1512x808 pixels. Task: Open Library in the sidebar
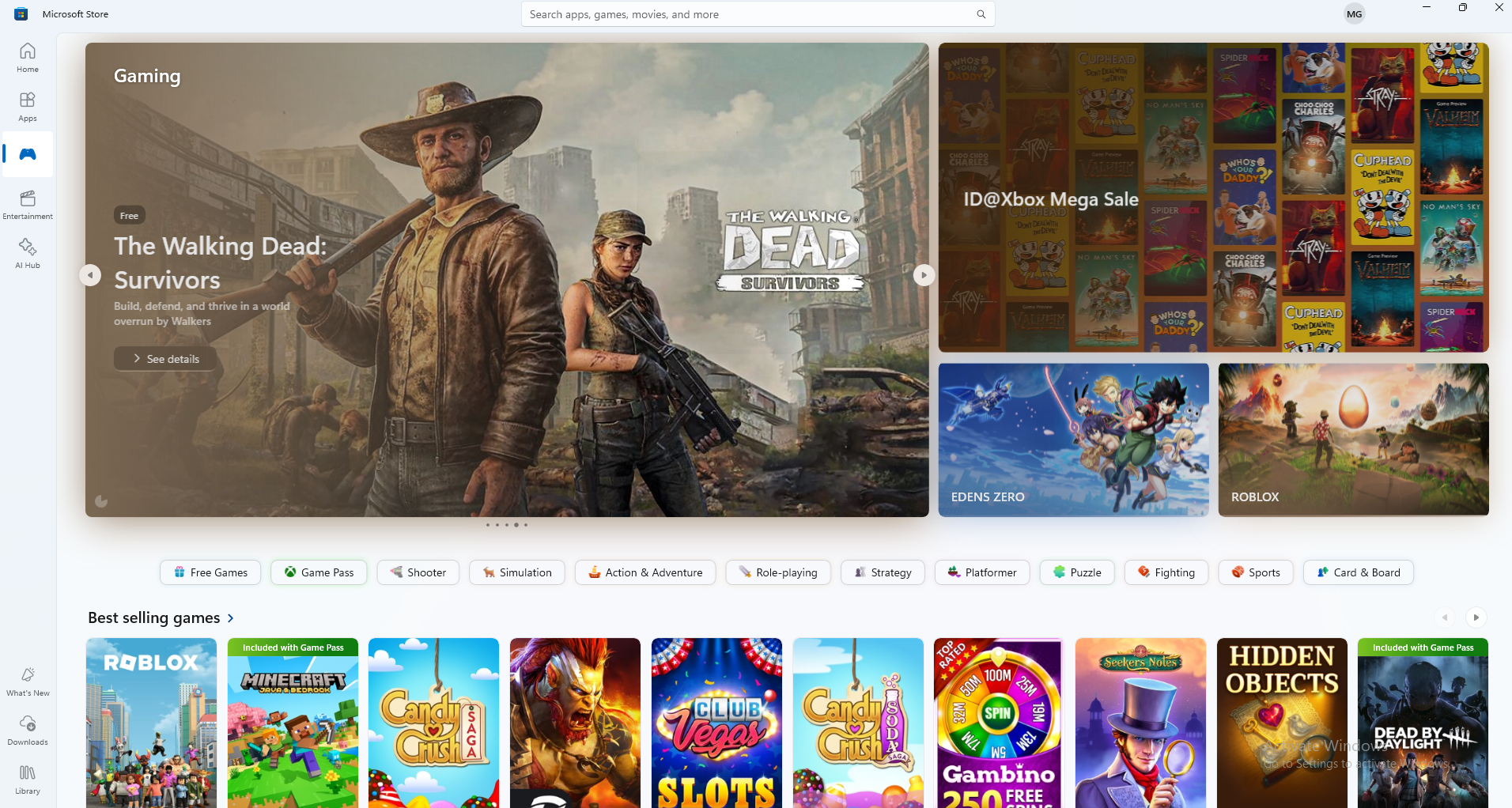coord(28,779)
